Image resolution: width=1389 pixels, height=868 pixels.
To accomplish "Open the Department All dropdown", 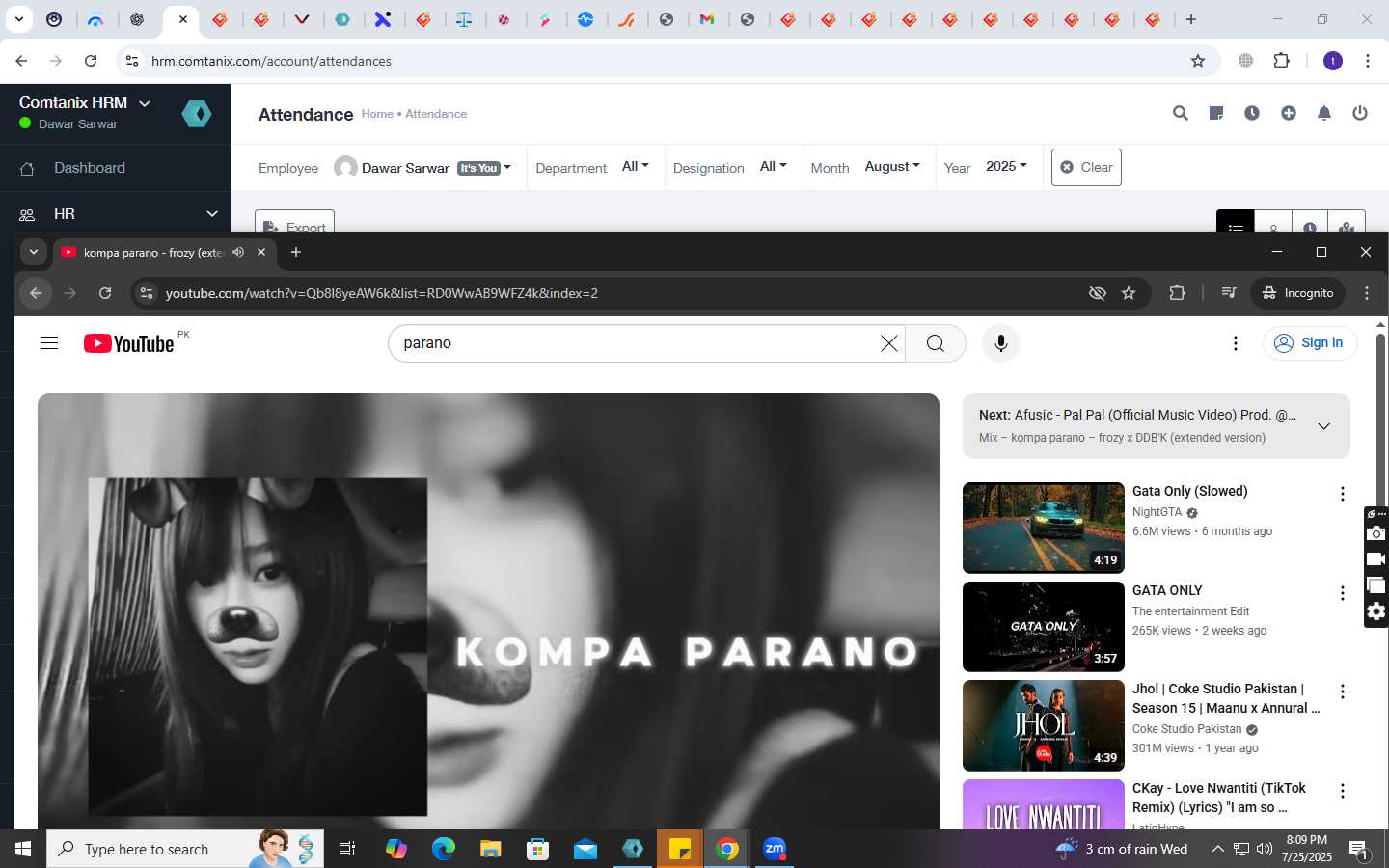I will 636,166.
